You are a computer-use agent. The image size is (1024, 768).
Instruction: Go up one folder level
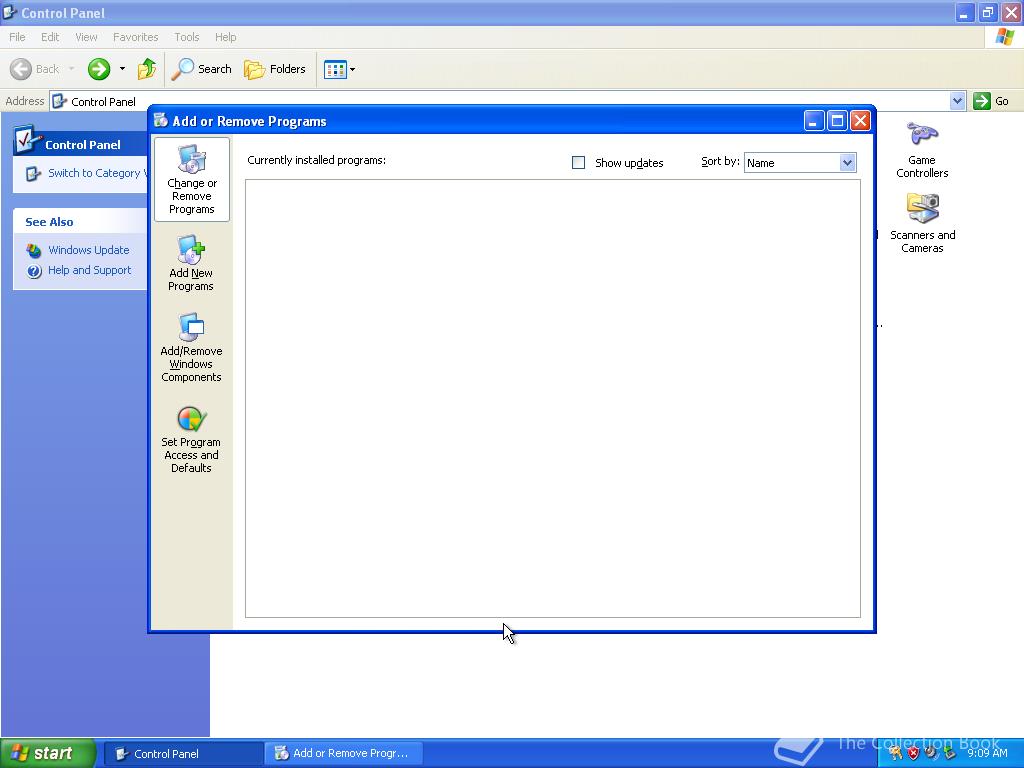pos(147,69)
